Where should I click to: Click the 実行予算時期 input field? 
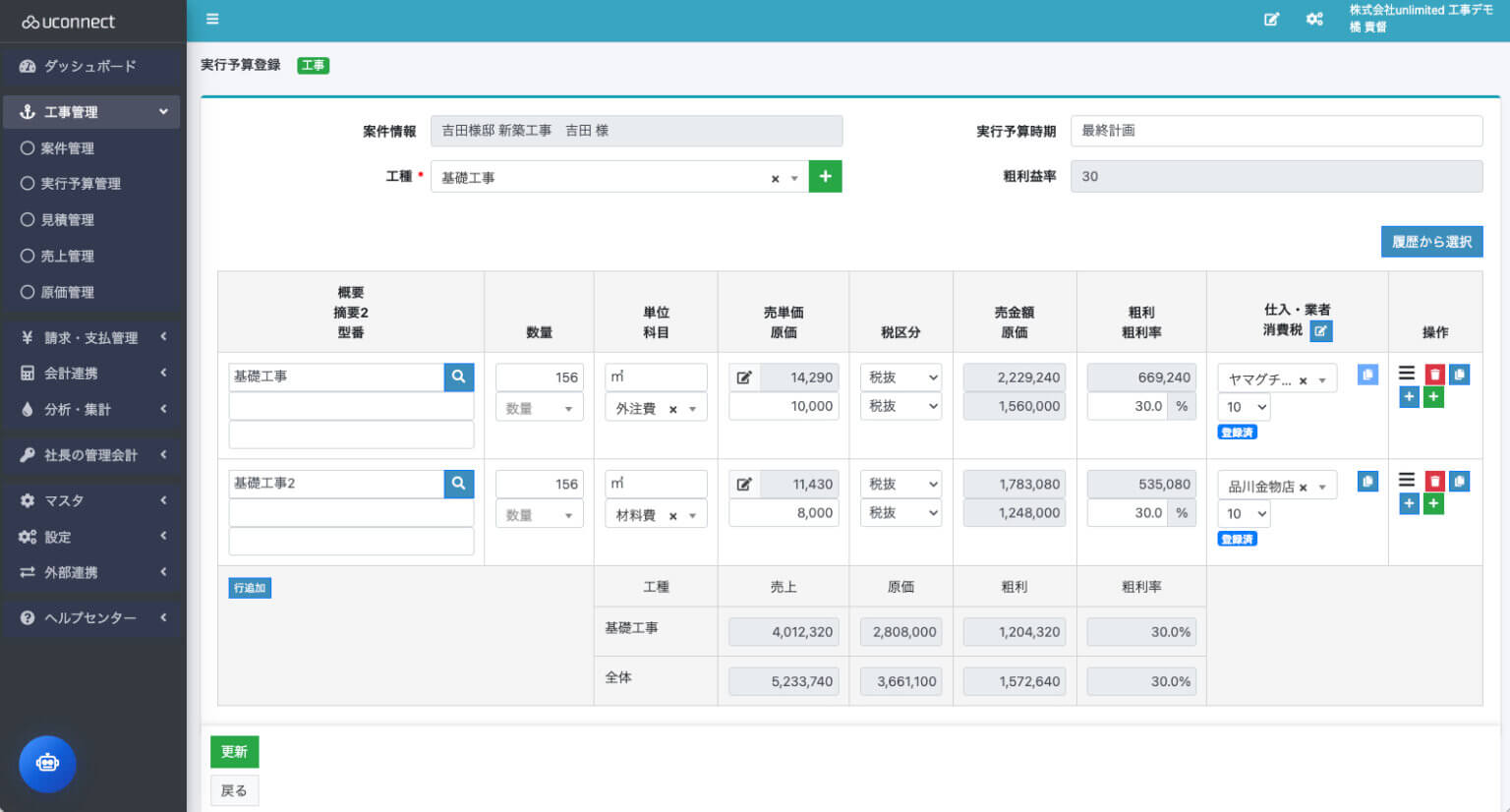[1276, 131]
